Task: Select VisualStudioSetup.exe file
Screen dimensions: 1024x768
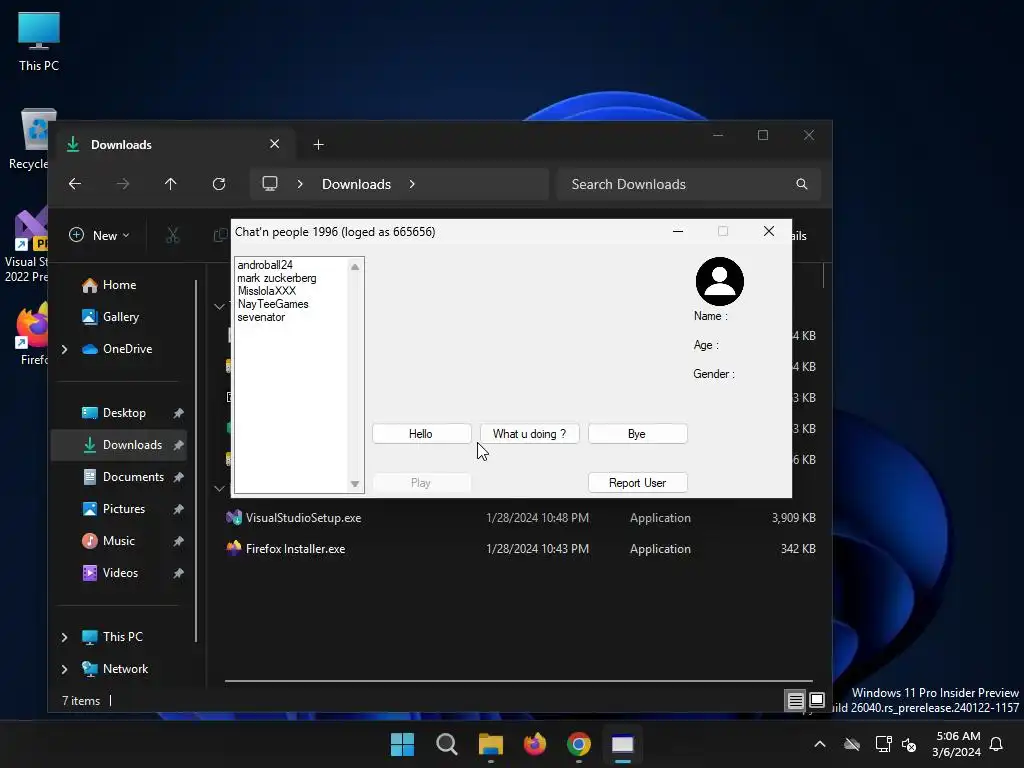Action: [x=520, y=518]
